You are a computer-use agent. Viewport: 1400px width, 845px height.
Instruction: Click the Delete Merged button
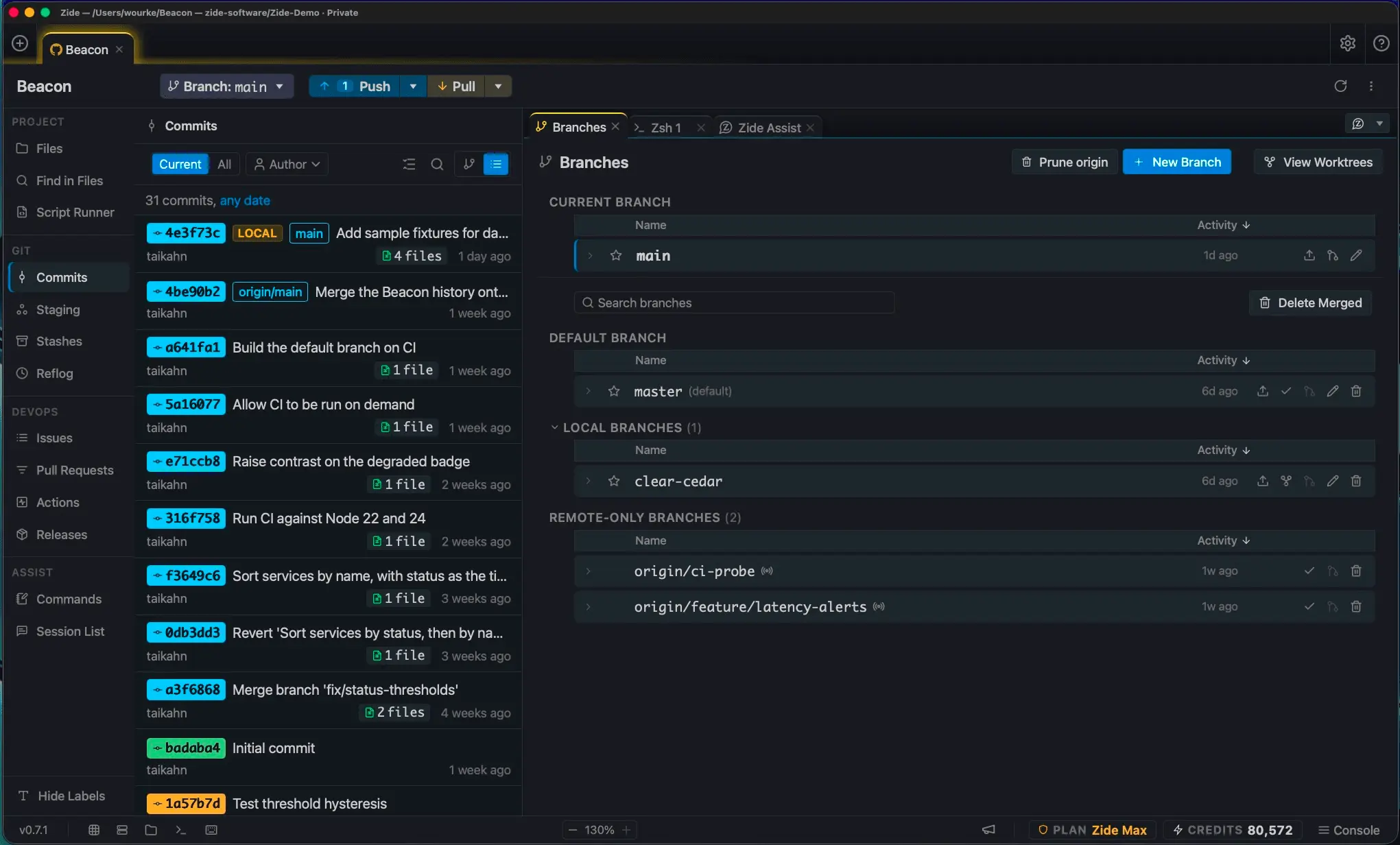[x=1310, y=302]
